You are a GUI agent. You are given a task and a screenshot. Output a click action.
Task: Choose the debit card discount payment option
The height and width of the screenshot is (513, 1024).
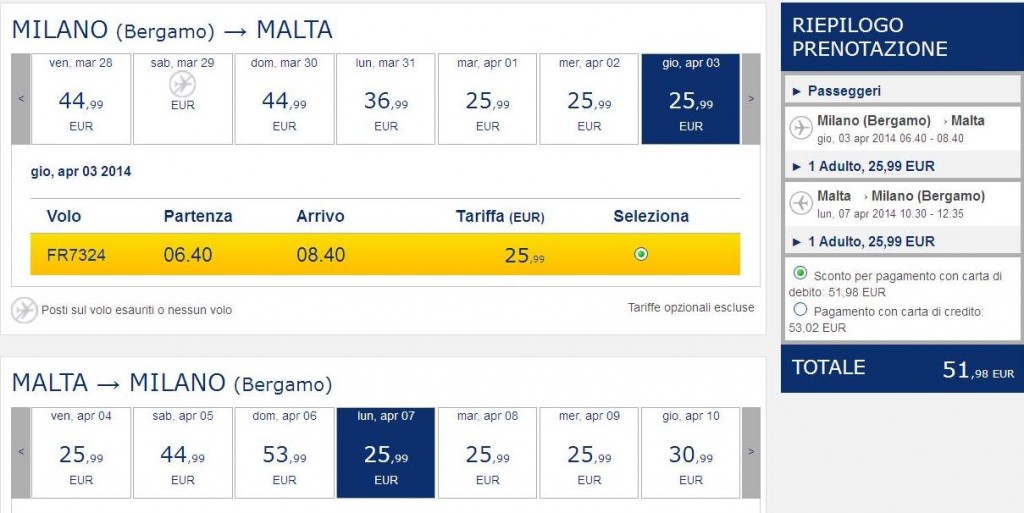point(800,273)
